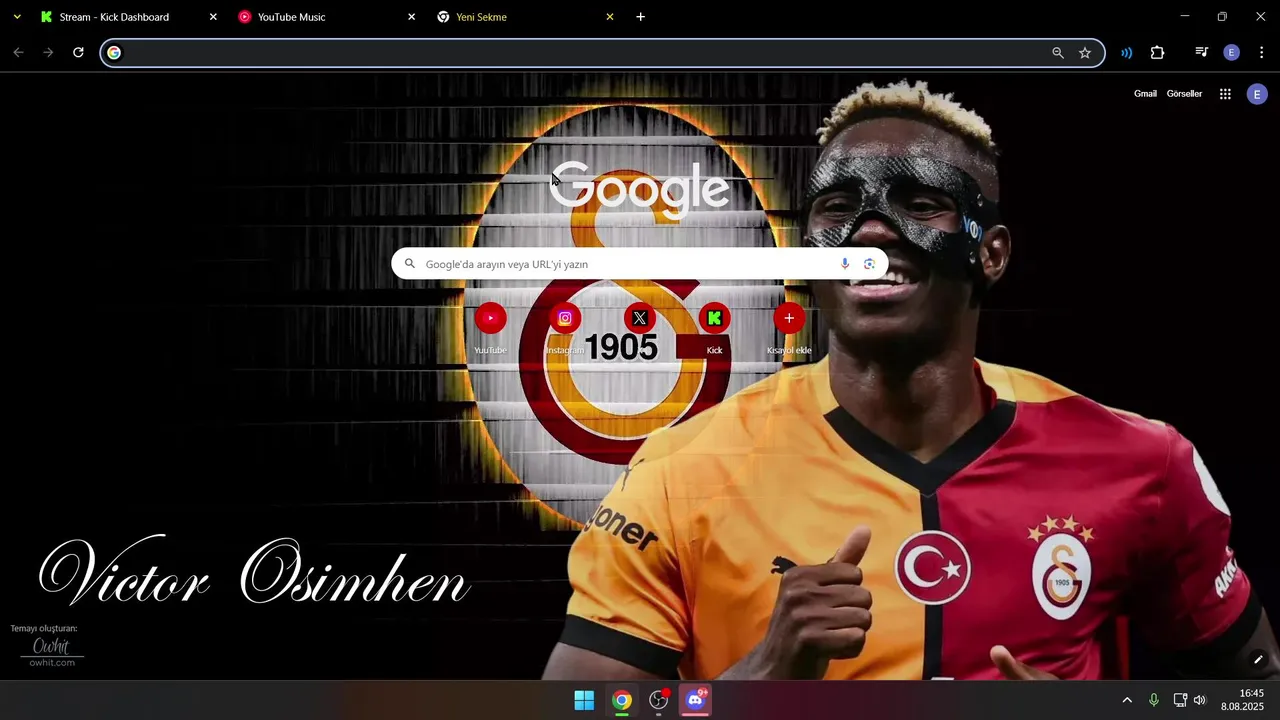
Task: Open Discord from the taskbar
Action: pyautogui.click(x=695, y=700)
